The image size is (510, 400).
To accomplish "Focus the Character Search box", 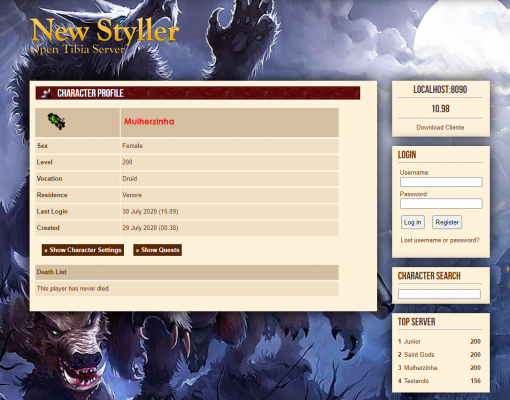I will coord(439,294).
